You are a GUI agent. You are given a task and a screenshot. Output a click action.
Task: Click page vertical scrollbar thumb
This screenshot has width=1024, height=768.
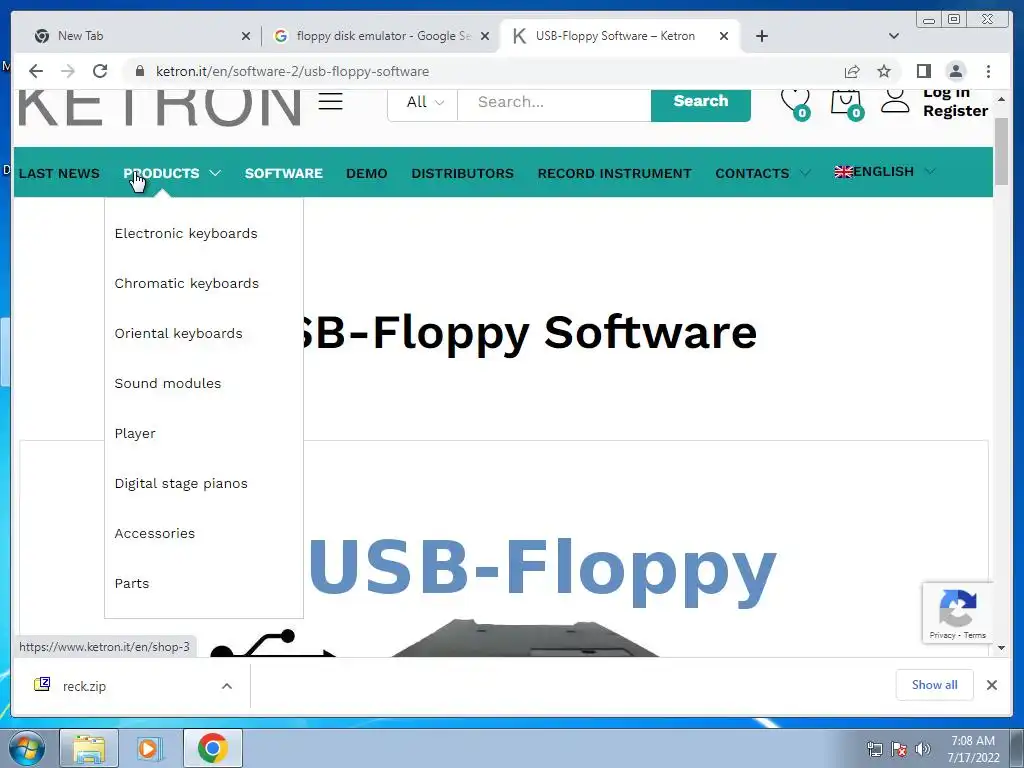pos(1001,152)
